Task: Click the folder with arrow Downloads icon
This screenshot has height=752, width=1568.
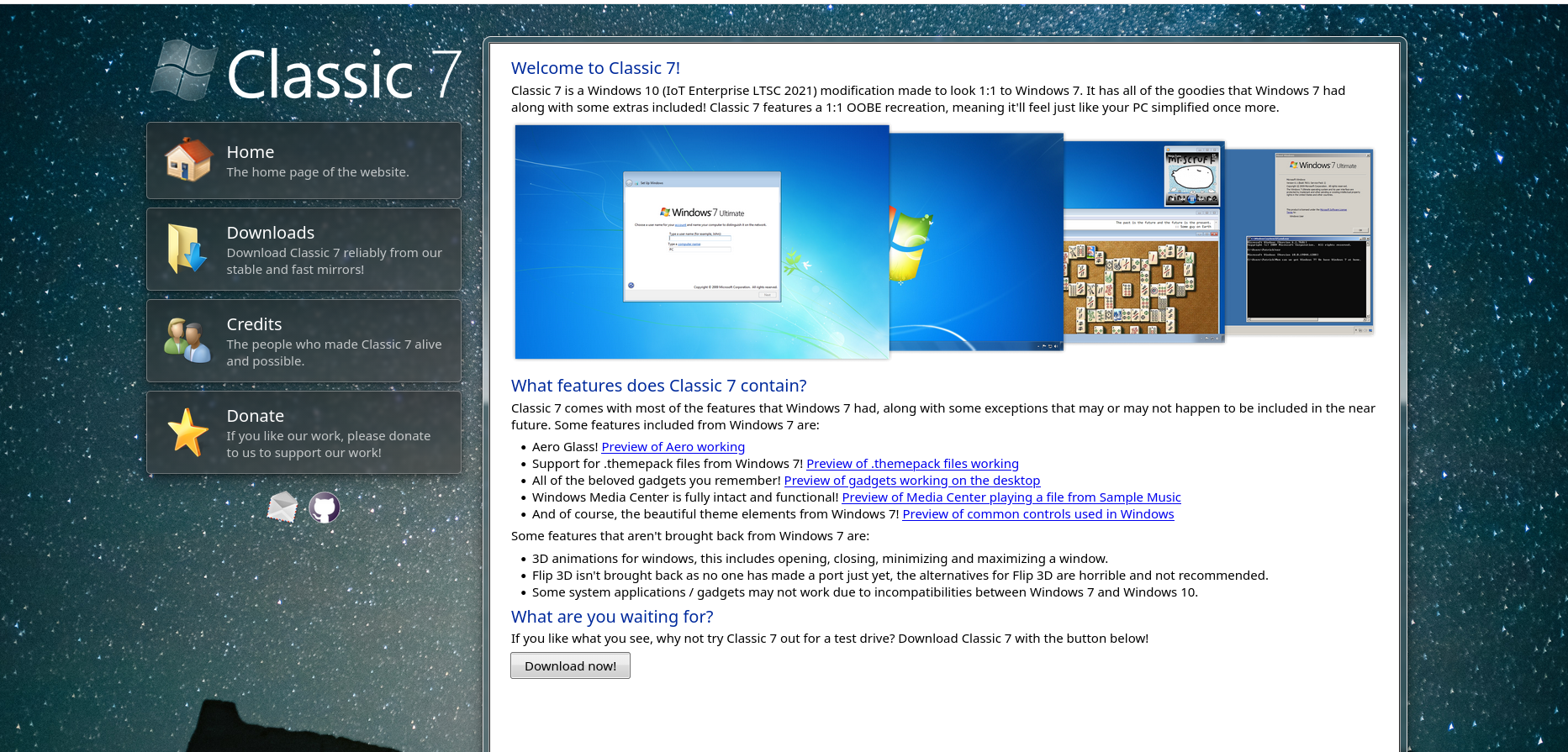Action: 187,250
